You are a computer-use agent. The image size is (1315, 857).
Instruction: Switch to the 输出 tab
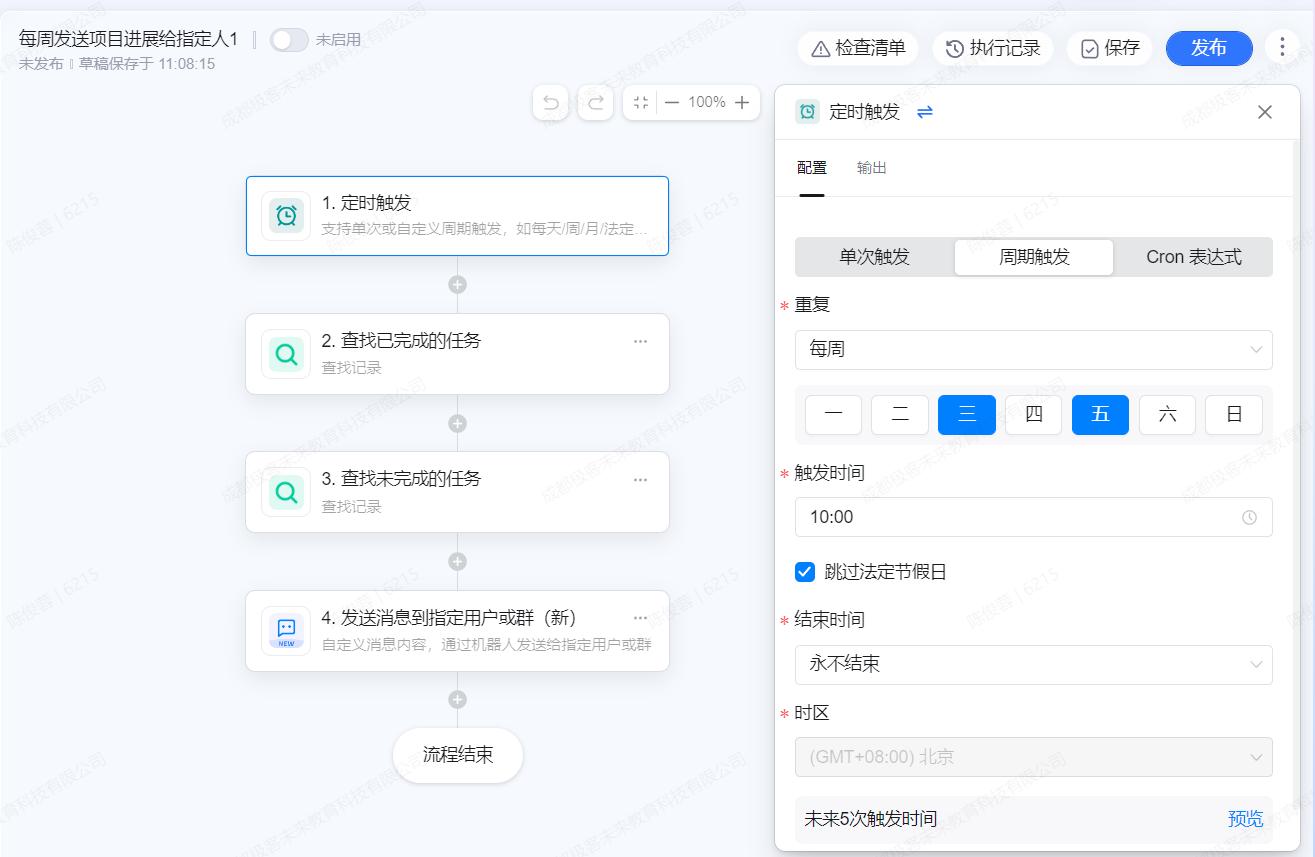[x=871, y=168]
